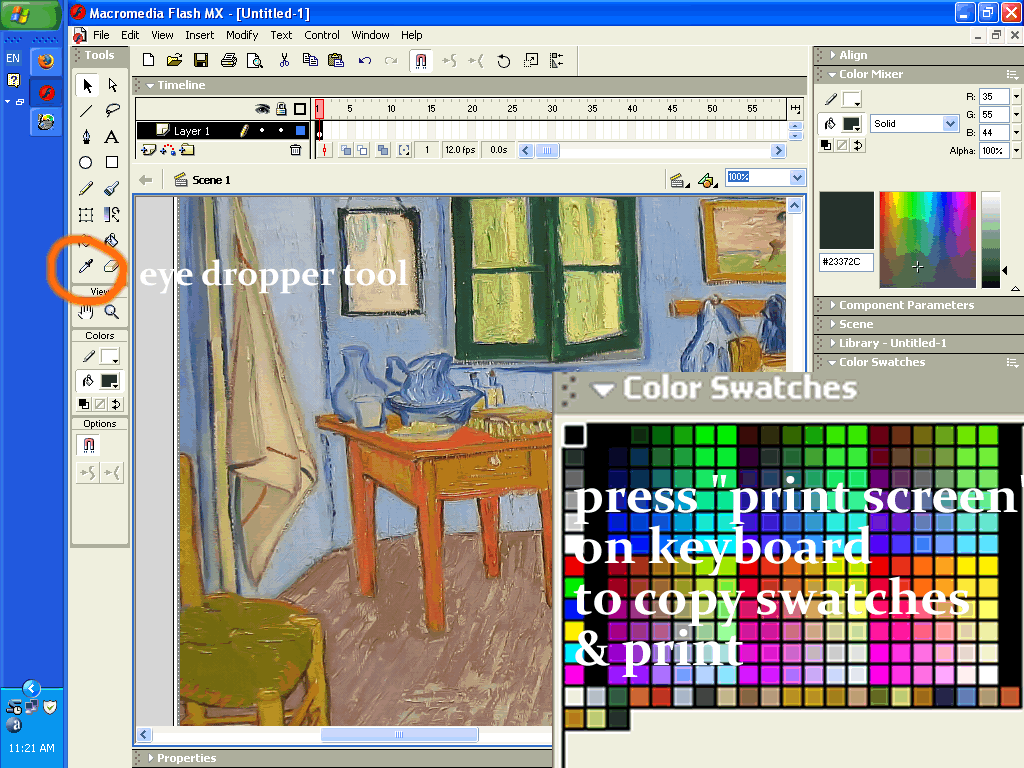
Task: Click the Print toolbar icon
Action: [229, 61]
